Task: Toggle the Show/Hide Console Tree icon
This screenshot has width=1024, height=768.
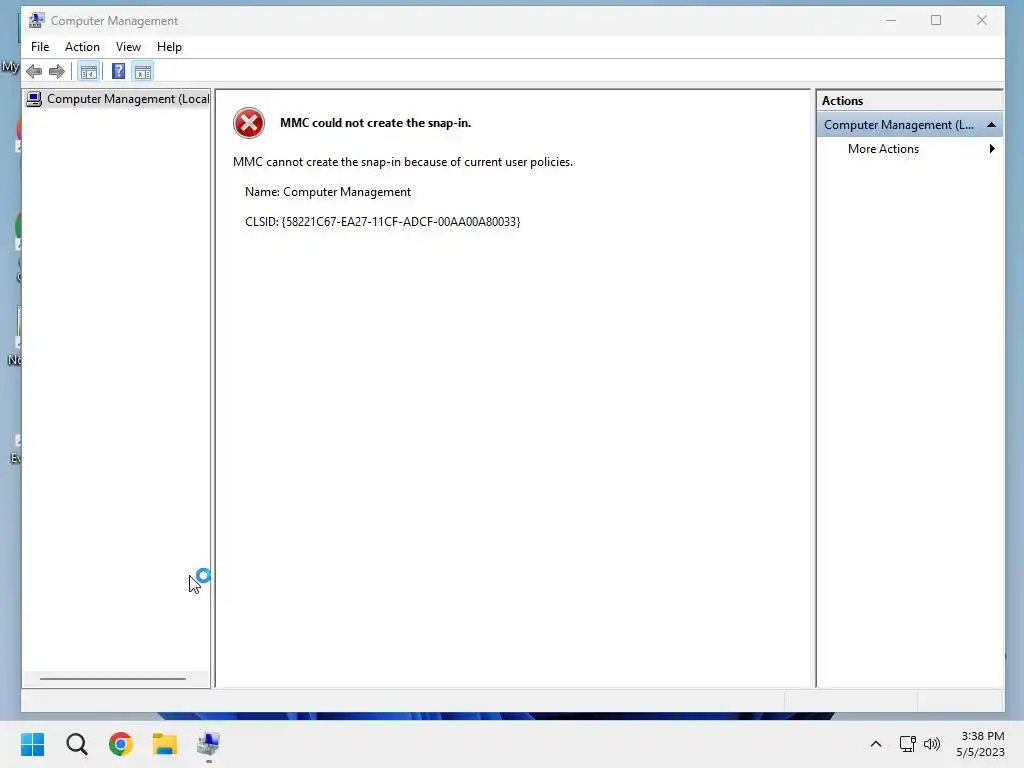Action: 88,71
